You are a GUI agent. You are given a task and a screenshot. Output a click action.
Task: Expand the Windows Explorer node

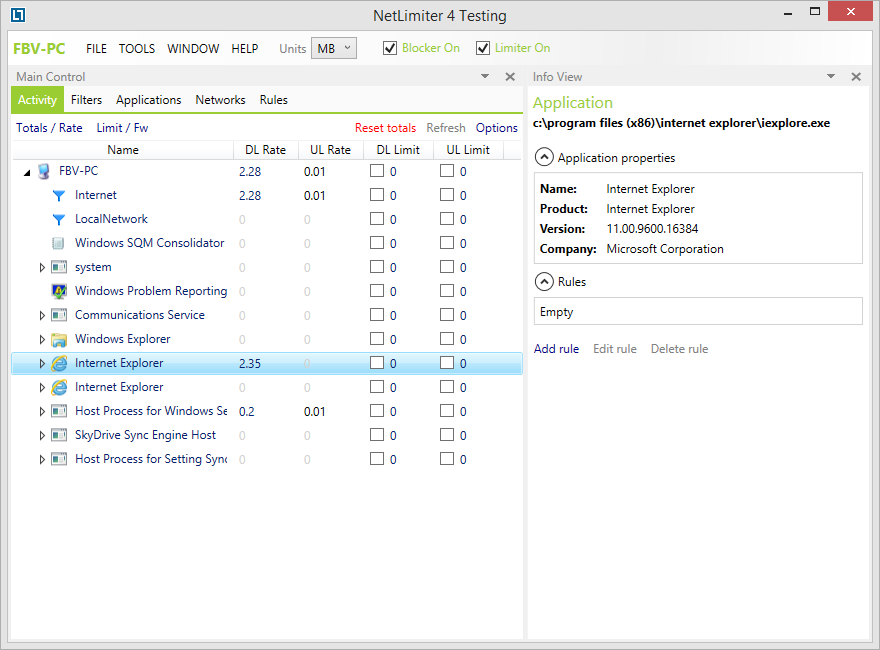click(x=42, y=340)
